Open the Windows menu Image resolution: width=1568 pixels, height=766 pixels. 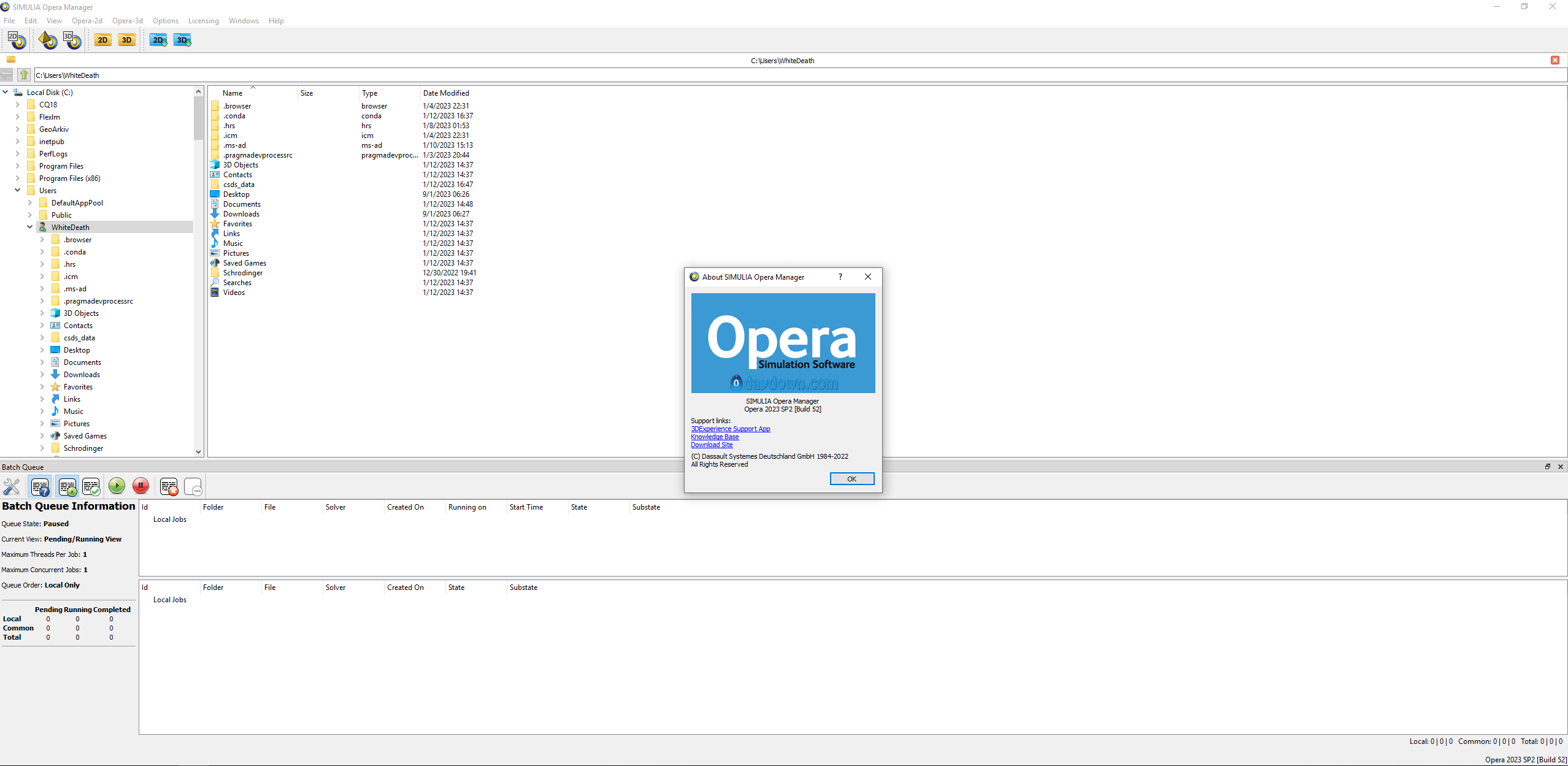(244, 20)
